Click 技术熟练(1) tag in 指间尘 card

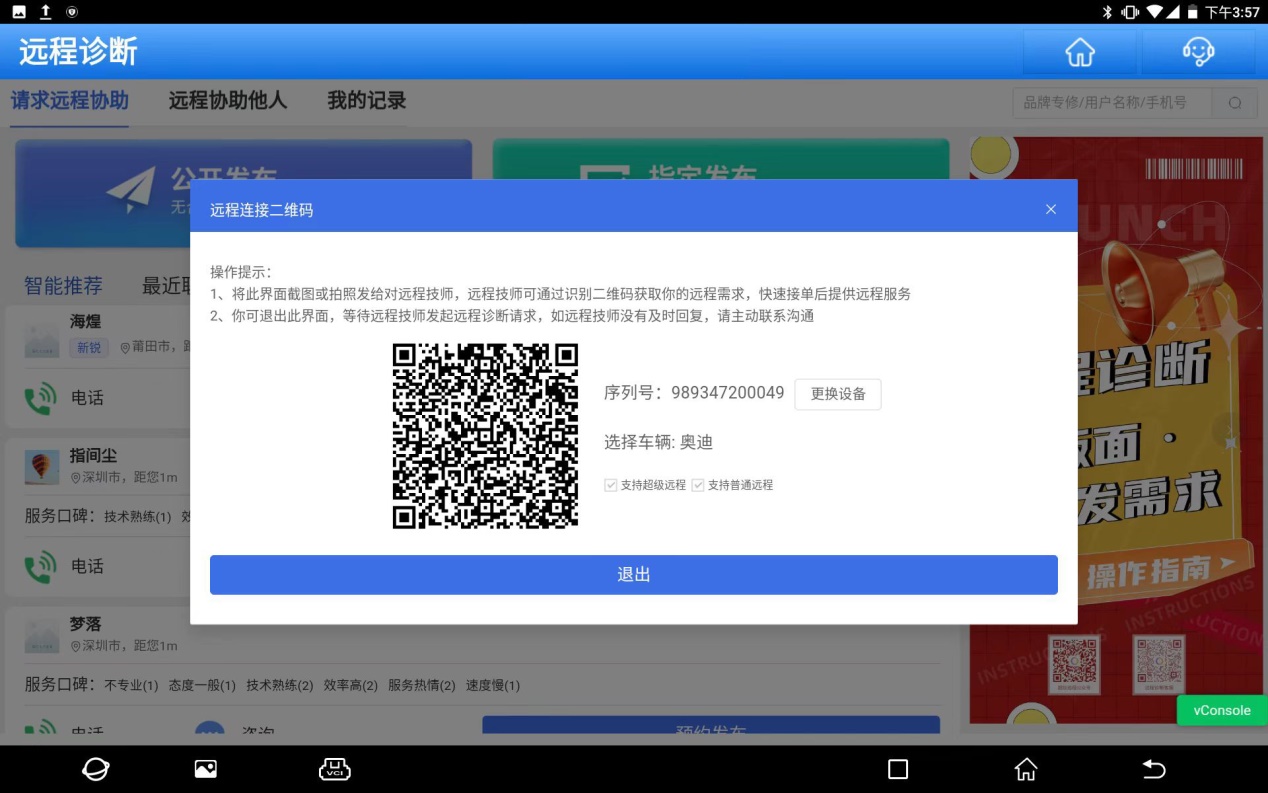[x=138, y=517]
